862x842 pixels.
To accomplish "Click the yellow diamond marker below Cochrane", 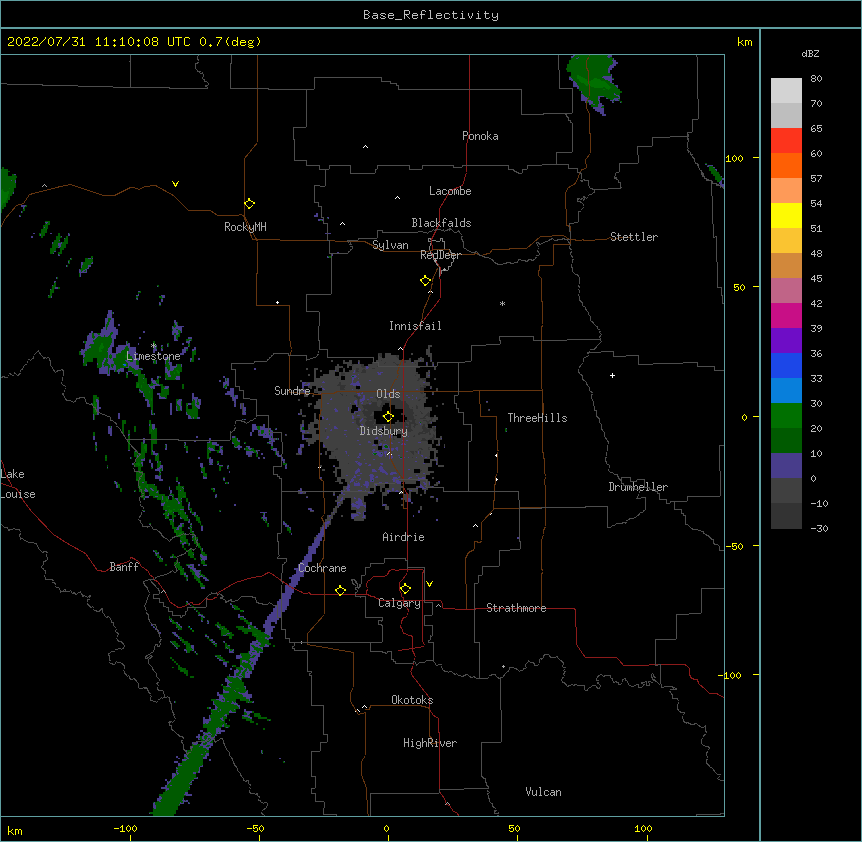I will [x=340, y=590].
